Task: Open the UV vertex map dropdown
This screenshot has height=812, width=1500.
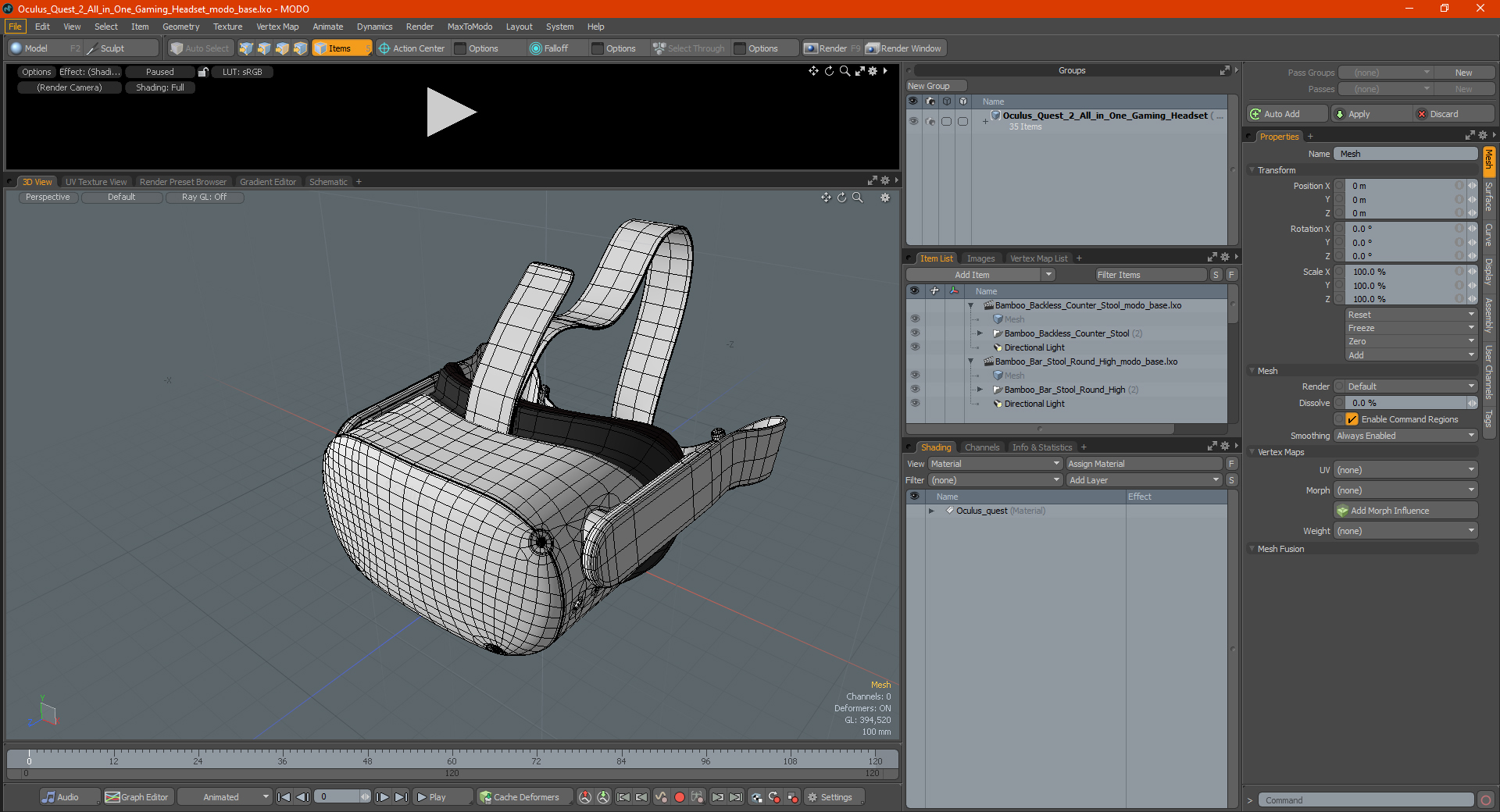Action: (1405, 470)
